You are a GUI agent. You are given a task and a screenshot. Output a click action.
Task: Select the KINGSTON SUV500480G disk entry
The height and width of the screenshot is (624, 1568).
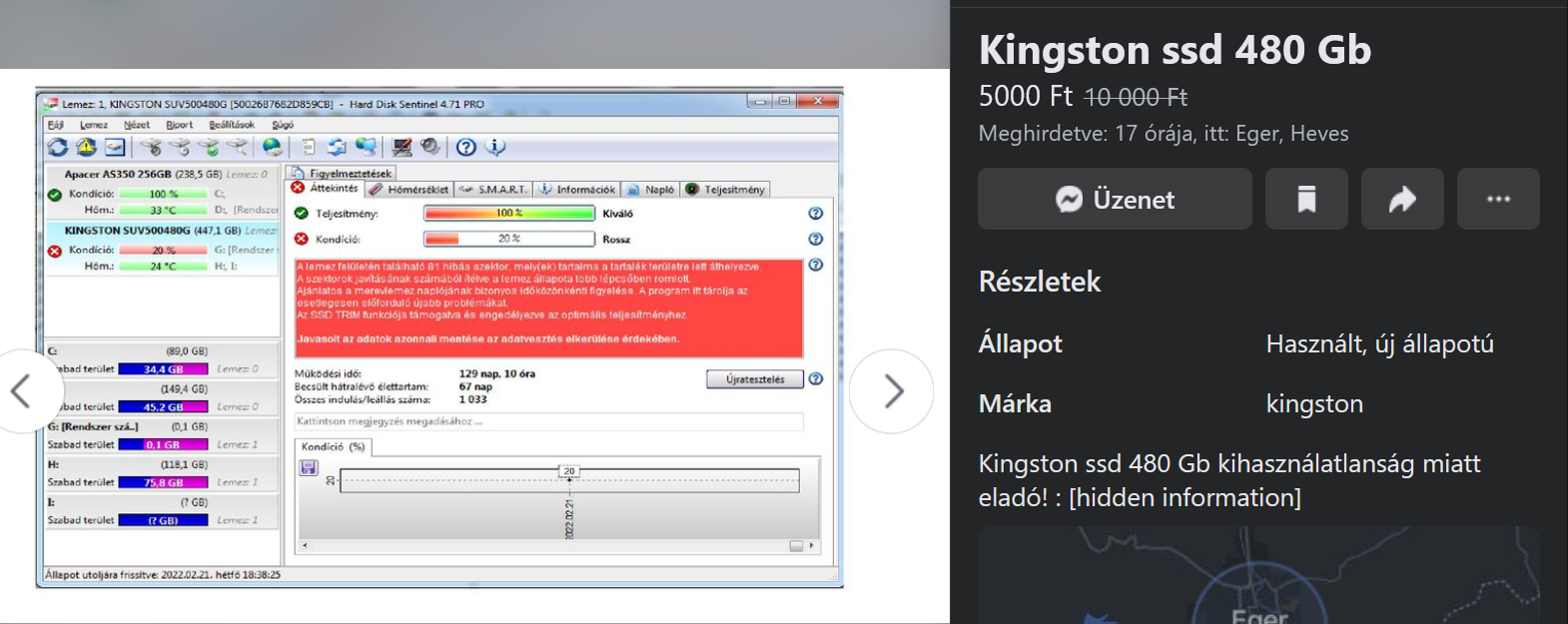(x=162, y=248)
